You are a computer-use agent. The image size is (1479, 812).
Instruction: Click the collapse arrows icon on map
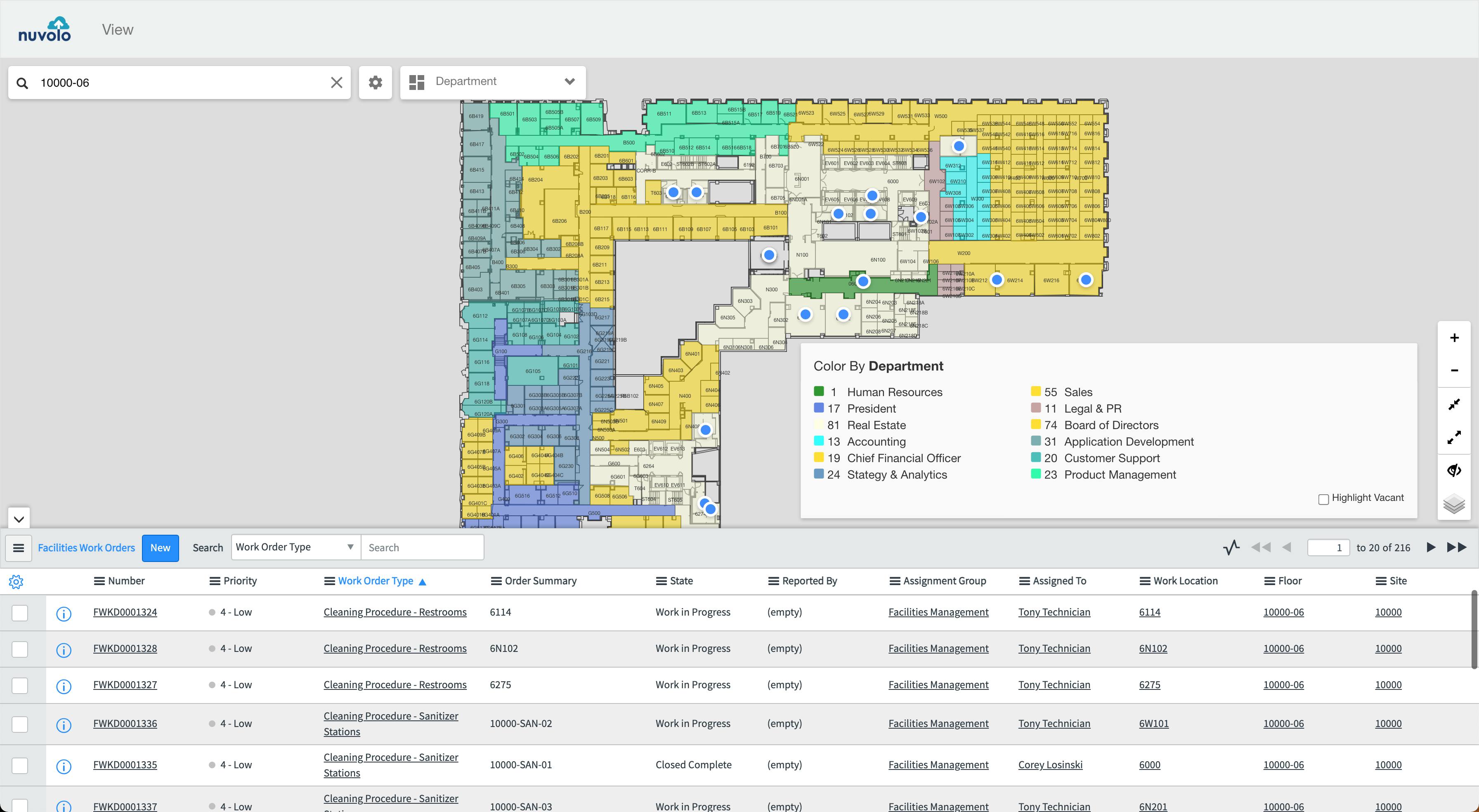[x=1454, y=404]
